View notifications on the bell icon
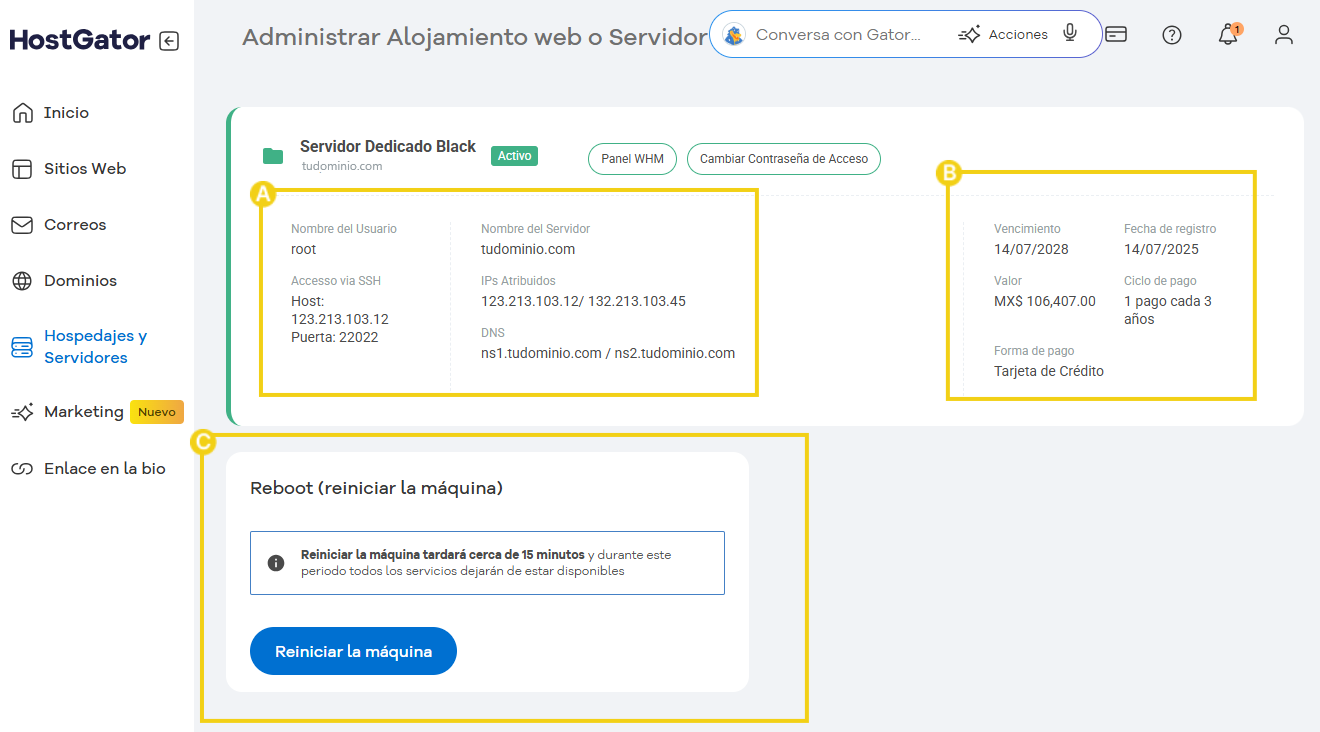This screenshot has height=732, width=1320. point(1227,35)
